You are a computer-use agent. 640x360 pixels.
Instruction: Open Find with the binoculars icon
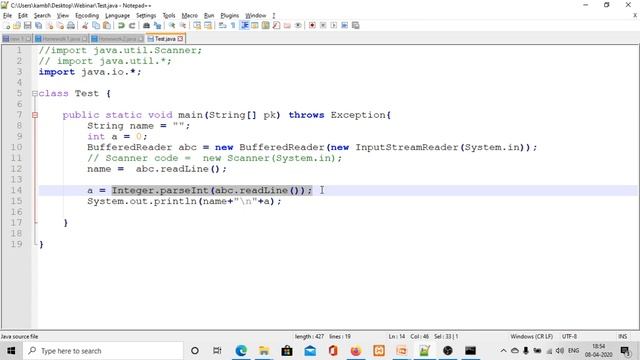[147, 25]
